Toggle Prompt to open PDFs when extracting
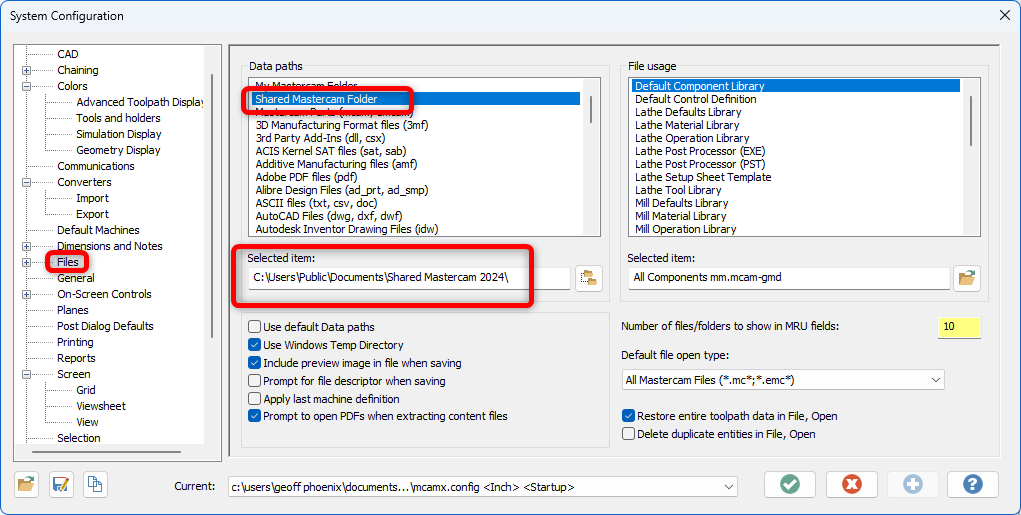This screenshot has height=515, width=1021. 255,416
